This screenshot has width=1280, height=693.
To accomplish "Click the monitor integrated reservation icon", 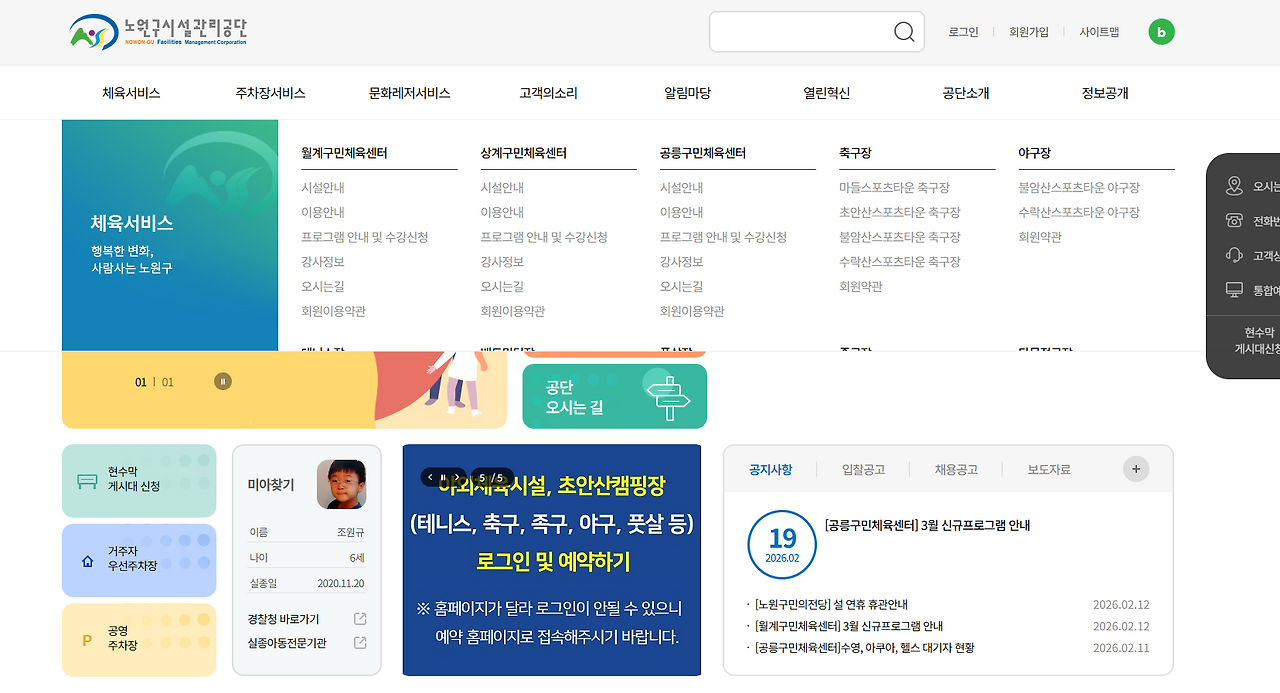I will pos(1234,290).
